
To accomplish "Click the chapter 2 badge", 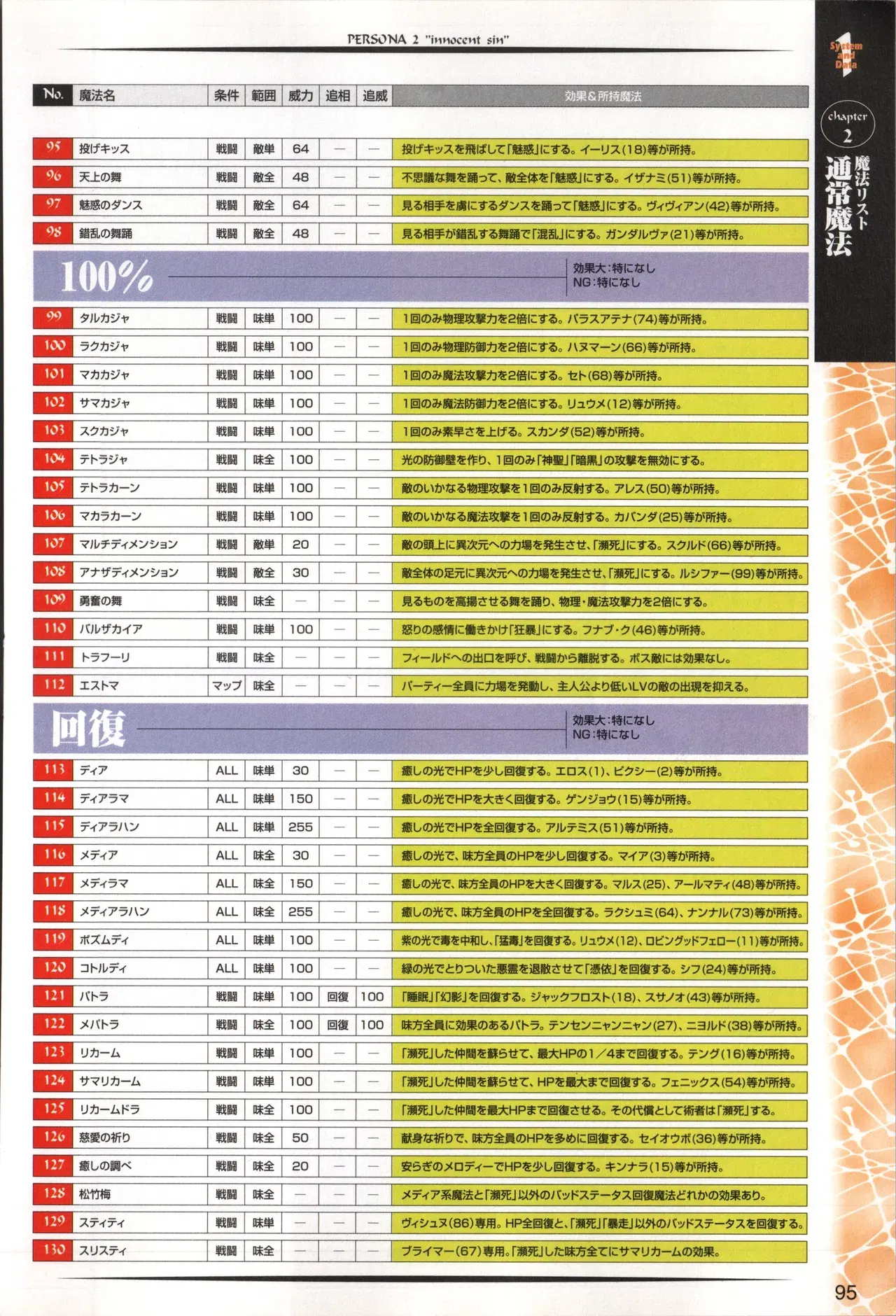I will pos(847,125).
